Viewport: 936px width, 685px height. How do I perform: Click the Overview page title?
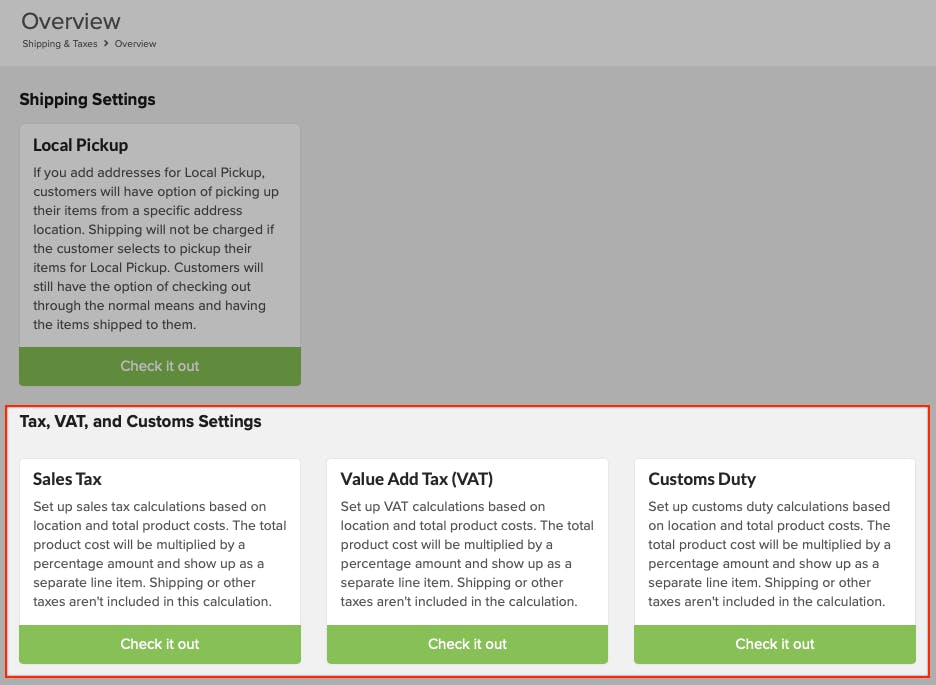click(71, 21)
